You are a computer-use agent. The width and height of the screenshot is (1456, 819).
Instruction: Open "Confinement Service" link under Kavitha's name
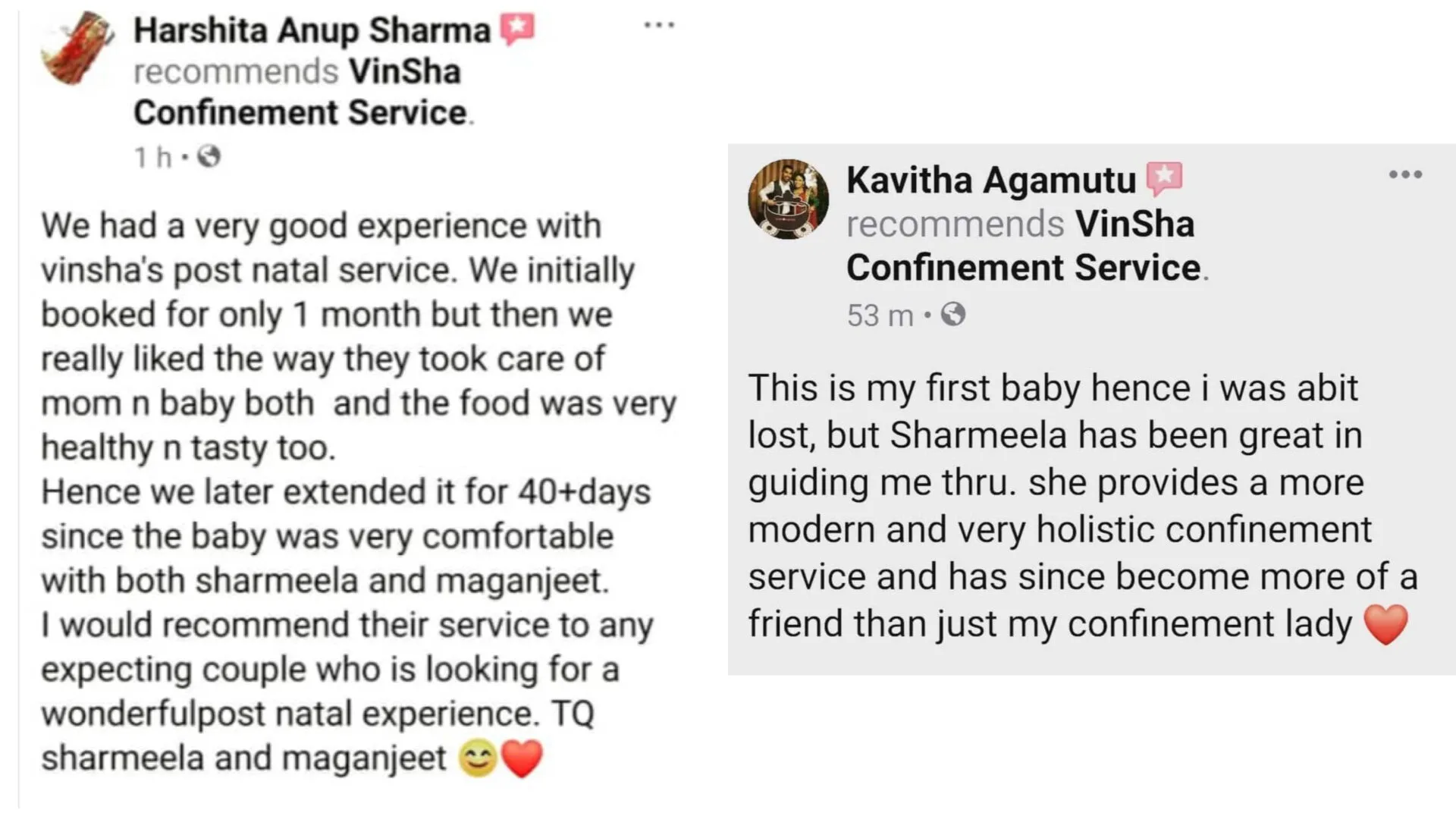point(1024,268)
